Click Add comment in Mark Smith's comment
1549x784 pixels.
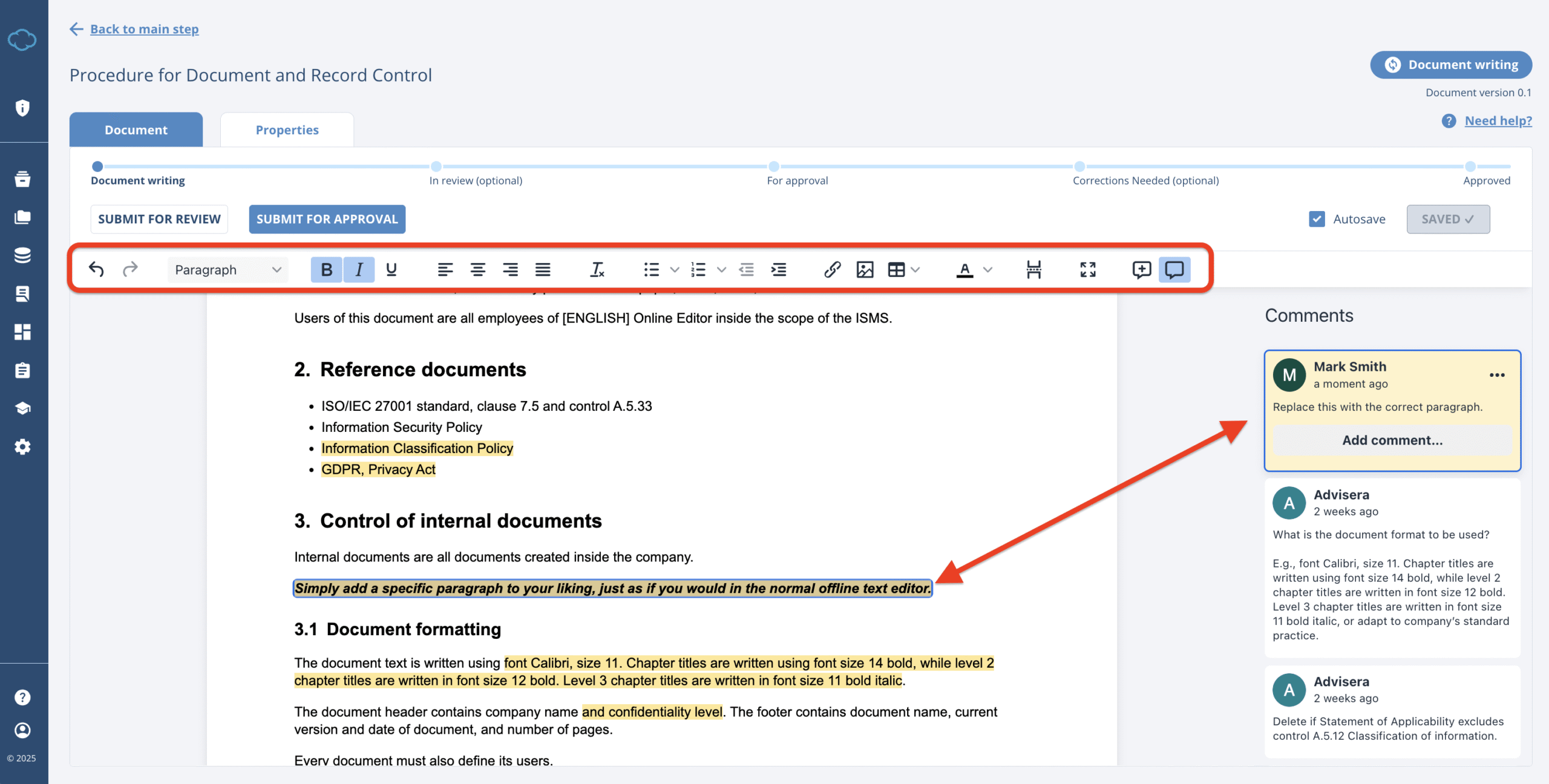pos(1391,440)
